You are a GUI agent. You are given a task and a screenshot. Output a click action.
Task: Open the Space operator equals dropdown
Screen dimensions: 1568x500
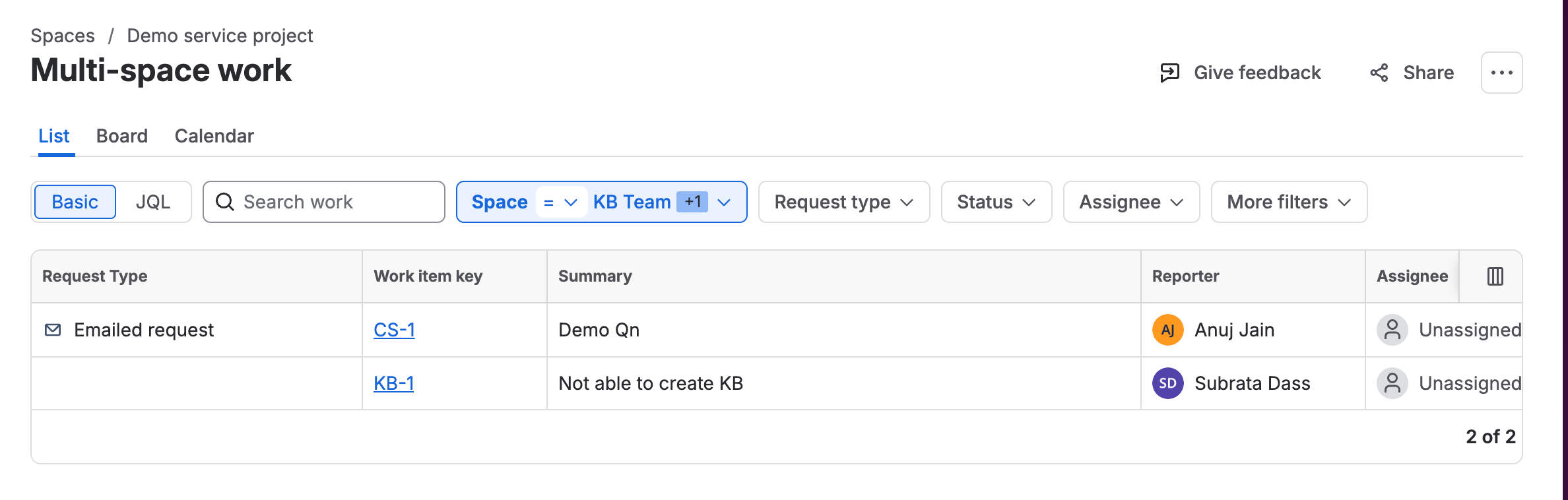point(560,202)
